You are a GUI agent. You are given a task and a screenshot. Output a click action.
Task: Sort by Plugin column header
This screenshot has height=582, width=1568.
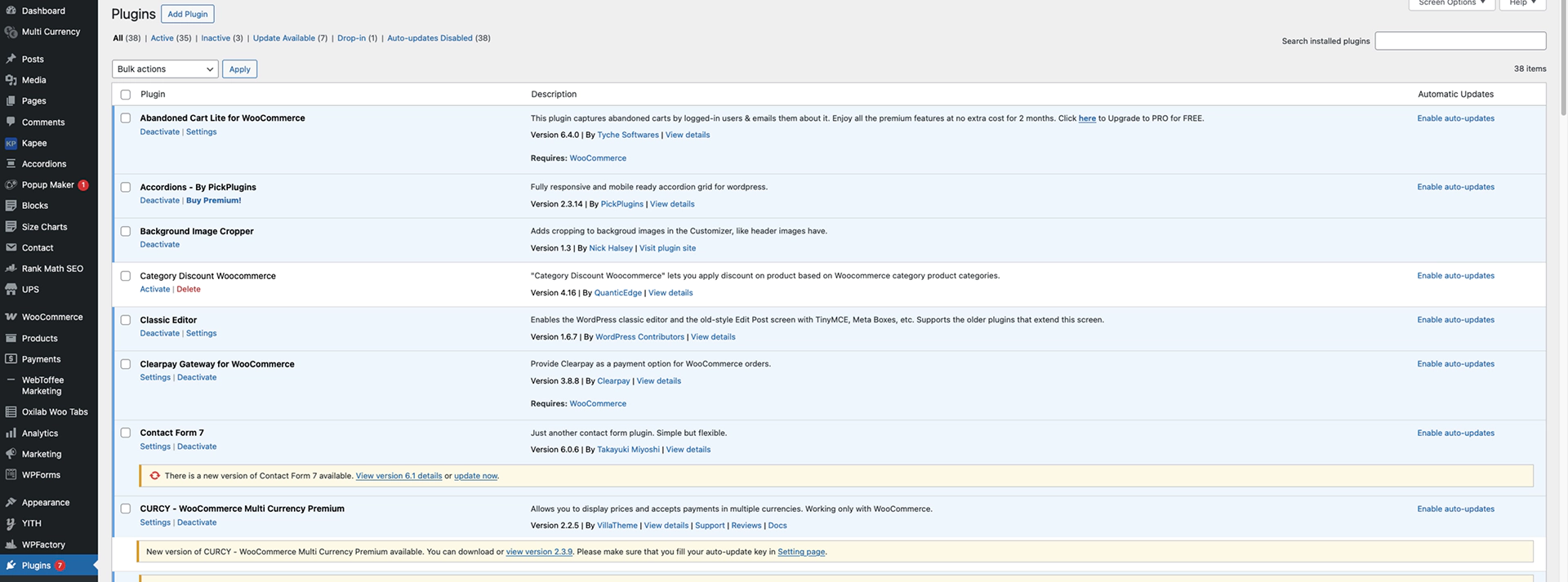click(153, 95)
